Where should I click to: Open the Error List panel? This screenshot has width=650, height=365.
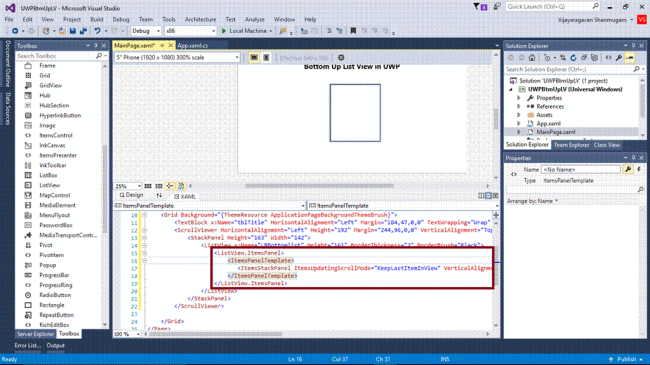[27, 346]
